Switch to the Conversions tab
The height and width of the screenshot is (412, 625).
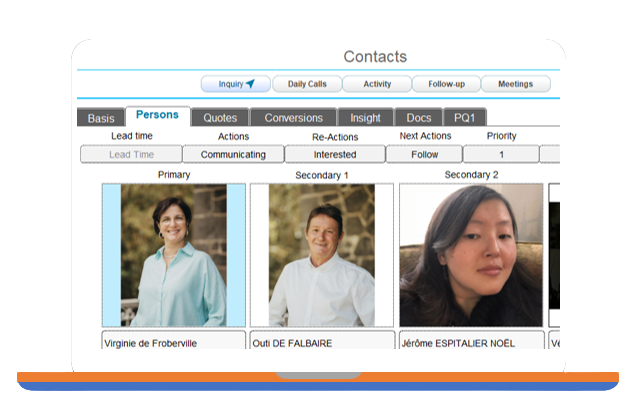(293, 118)
